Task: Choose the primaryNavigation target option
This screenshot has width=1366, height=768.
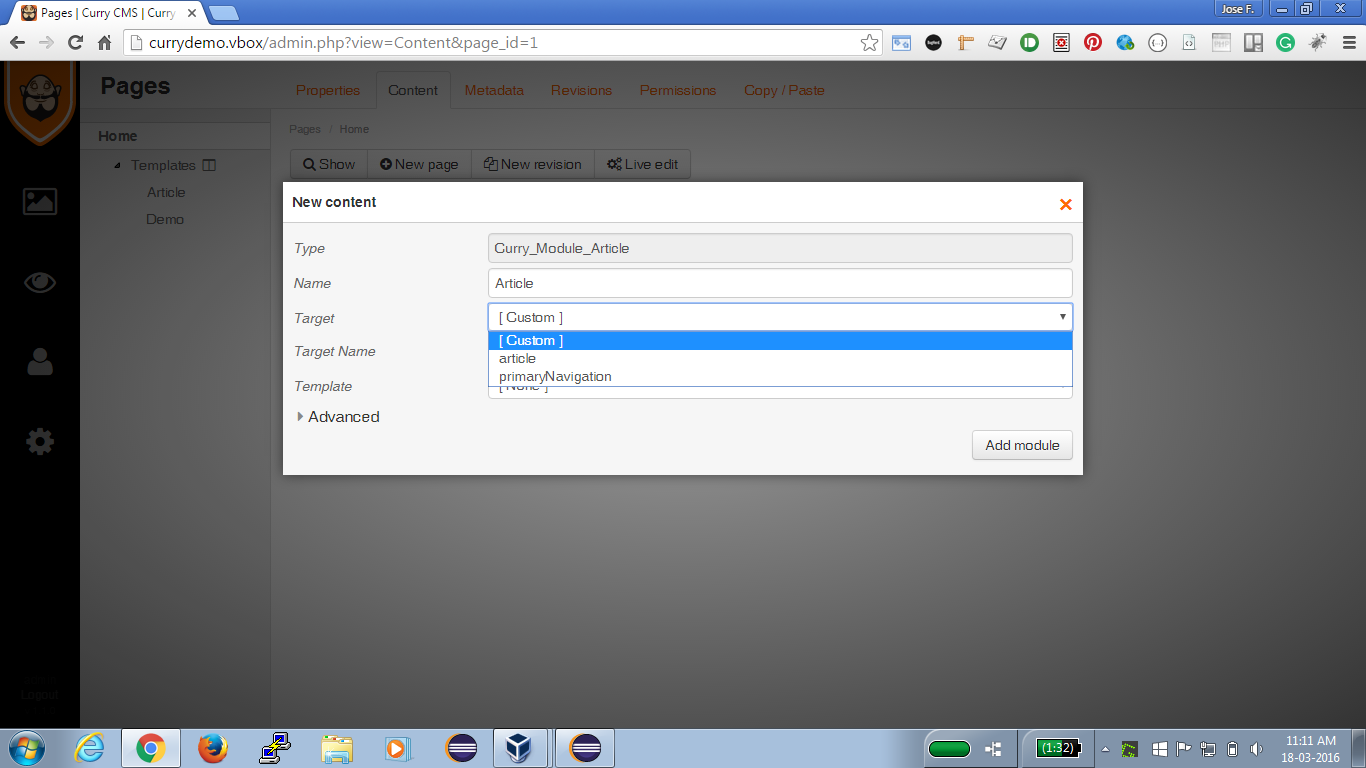Action: coord(780,376)
